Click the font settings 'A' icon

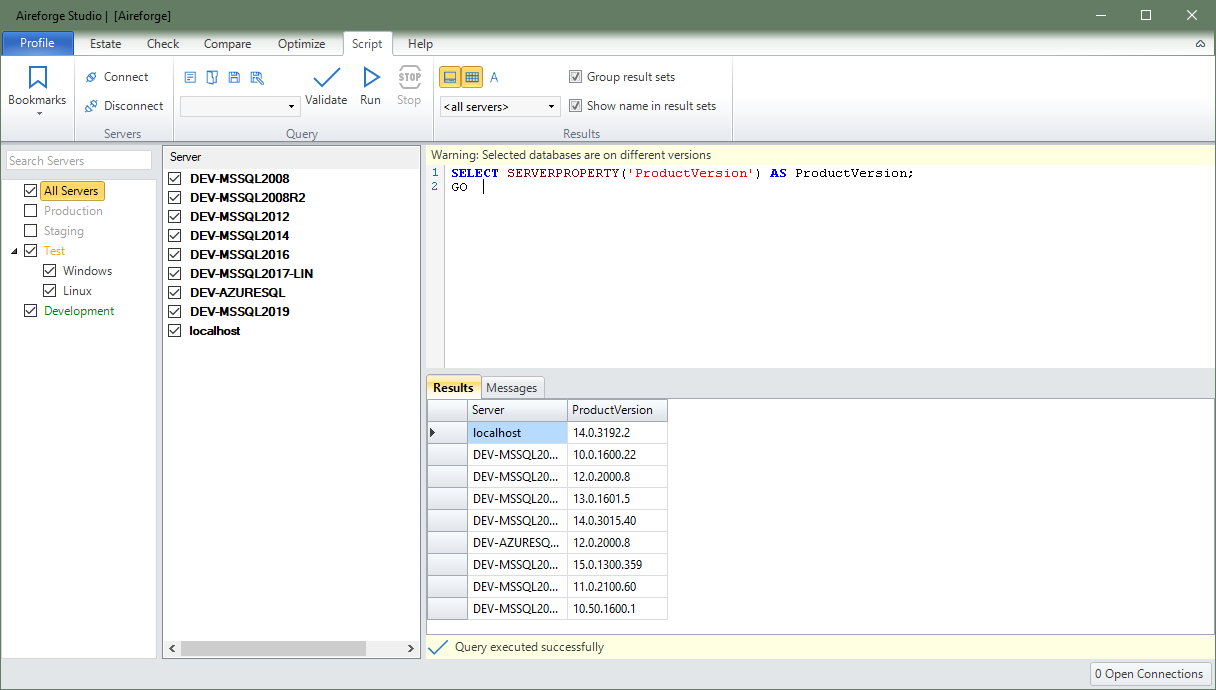pos(495,76)
